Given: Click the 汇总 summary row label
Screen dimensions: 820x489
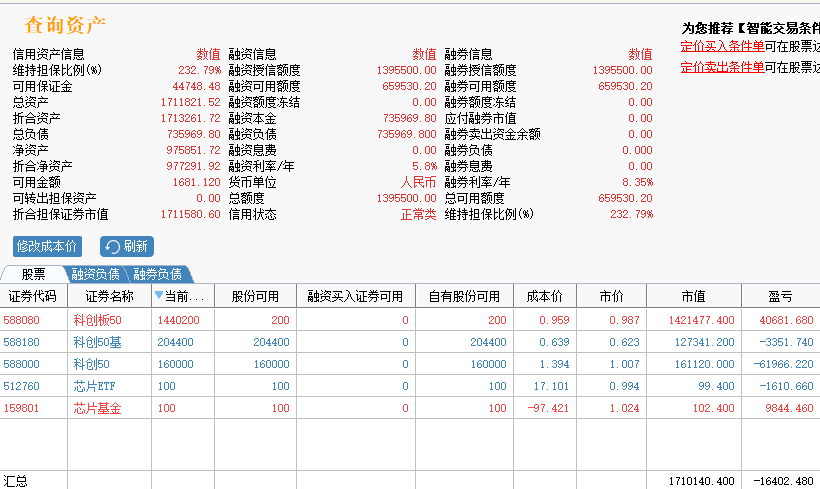Looking at the screenshot, I should [15, 481].
